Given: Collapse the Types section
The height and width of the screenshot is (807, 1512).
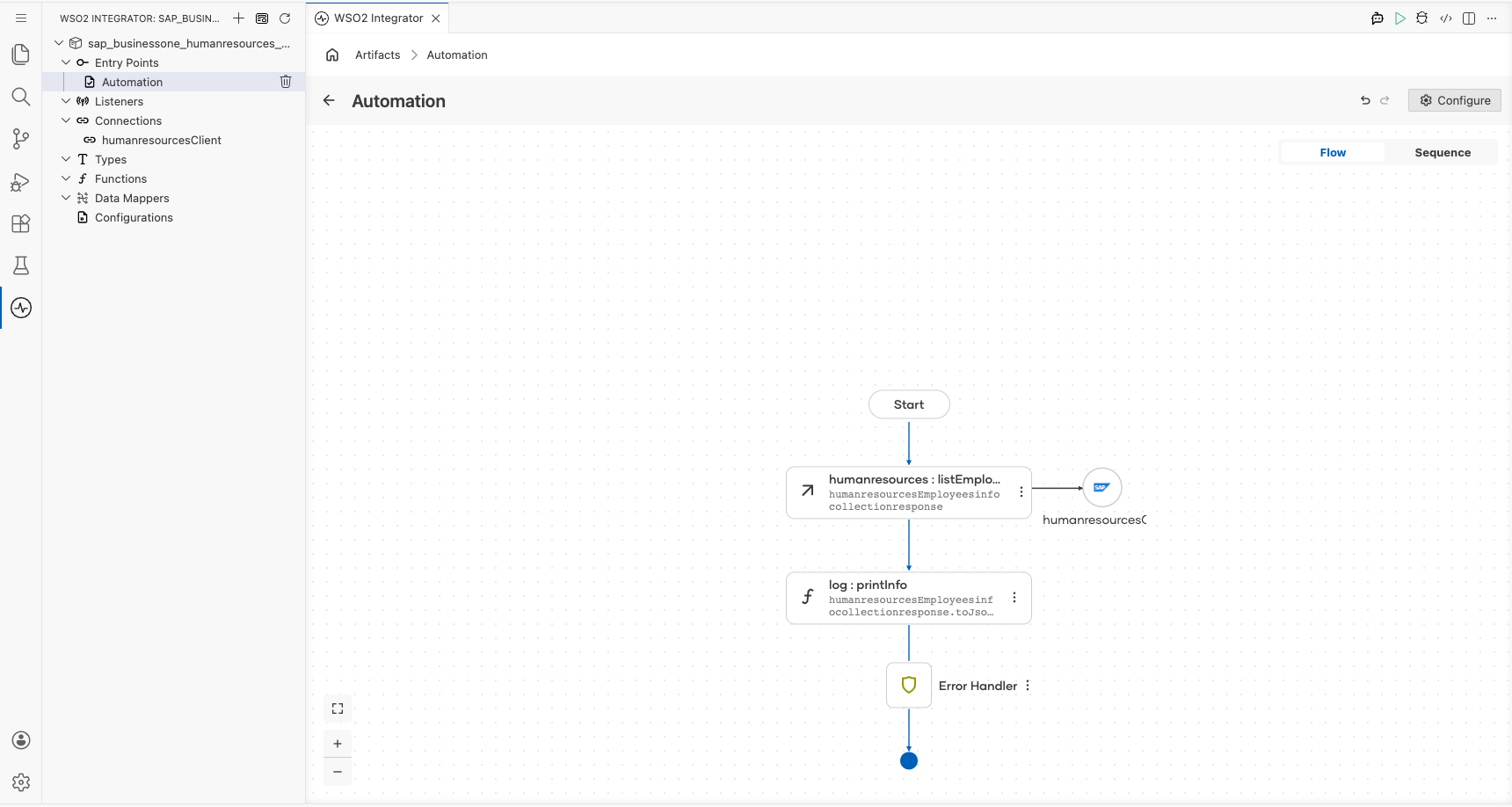Looking at the screenshot, I should 66,159.
